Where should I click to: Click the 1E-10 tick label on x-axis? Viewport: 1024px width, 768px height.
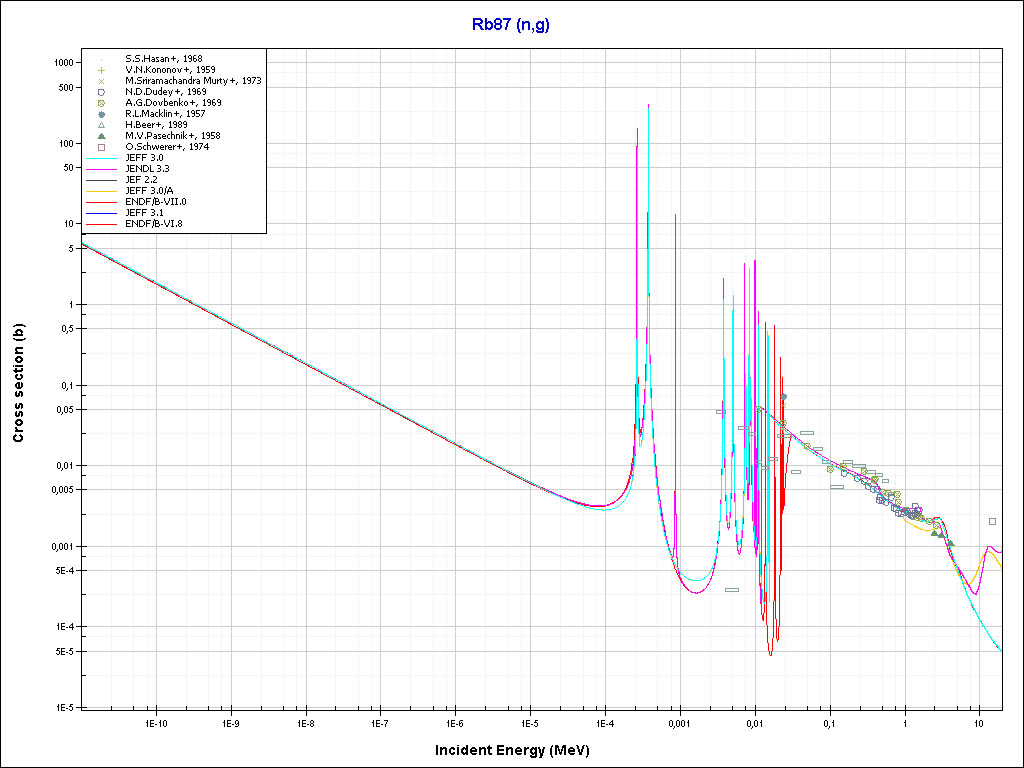coord(155,722)
